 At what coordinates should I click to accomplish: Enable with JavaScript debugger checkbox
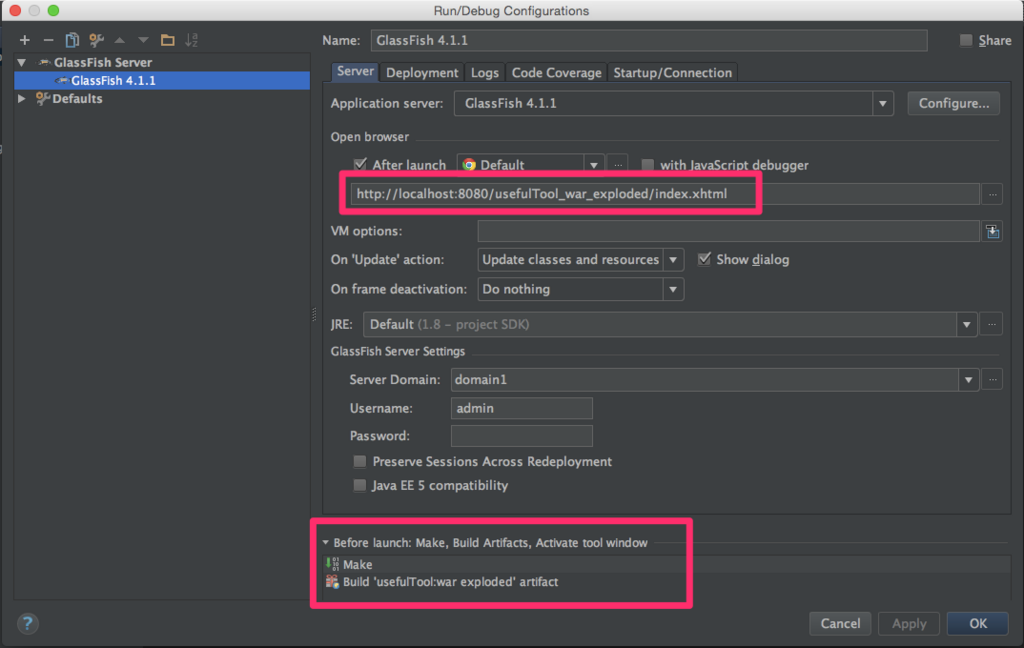click(x=647, y=165)
